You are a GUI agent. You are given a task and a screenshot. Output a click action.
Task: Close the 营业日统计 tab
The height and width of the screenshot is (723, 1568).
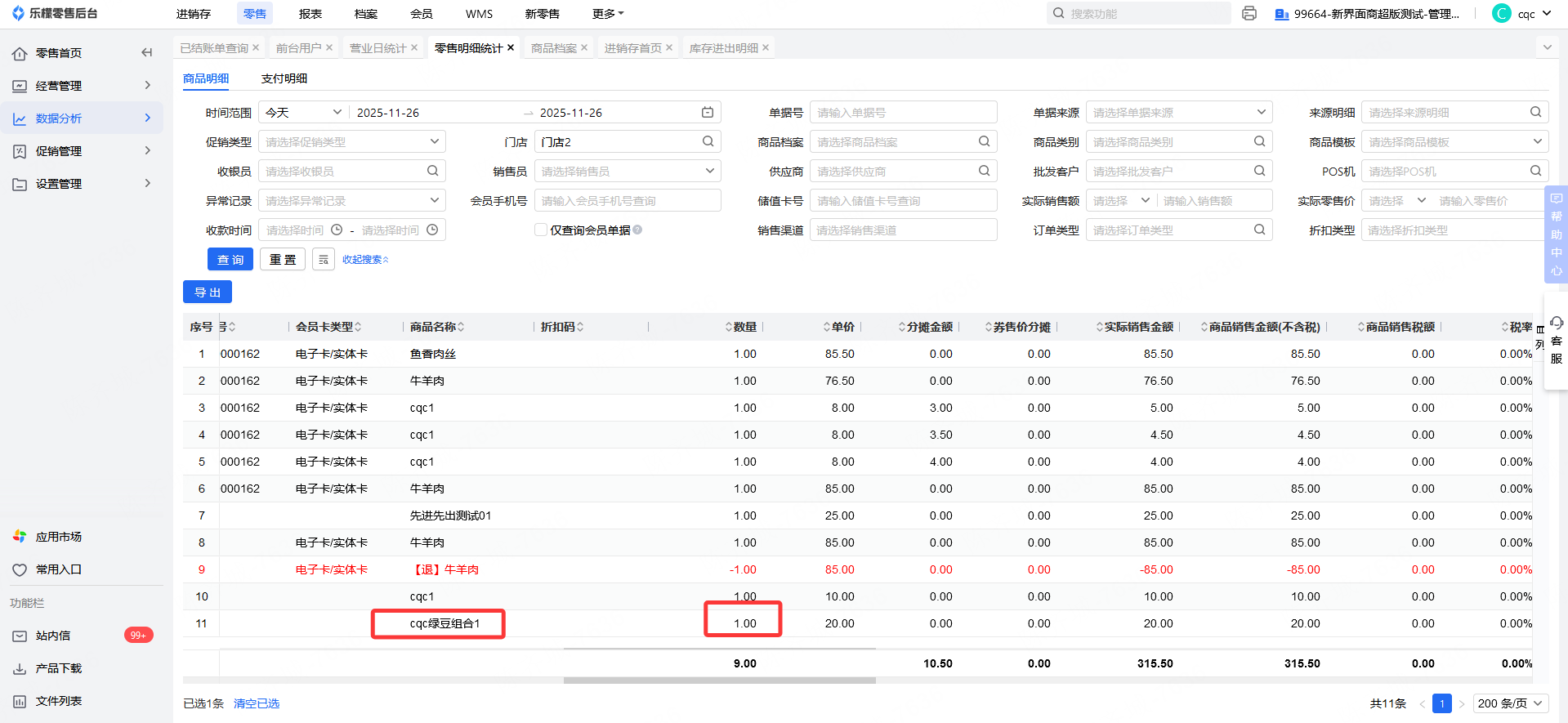pyautogui.click(x=414, y=47)
